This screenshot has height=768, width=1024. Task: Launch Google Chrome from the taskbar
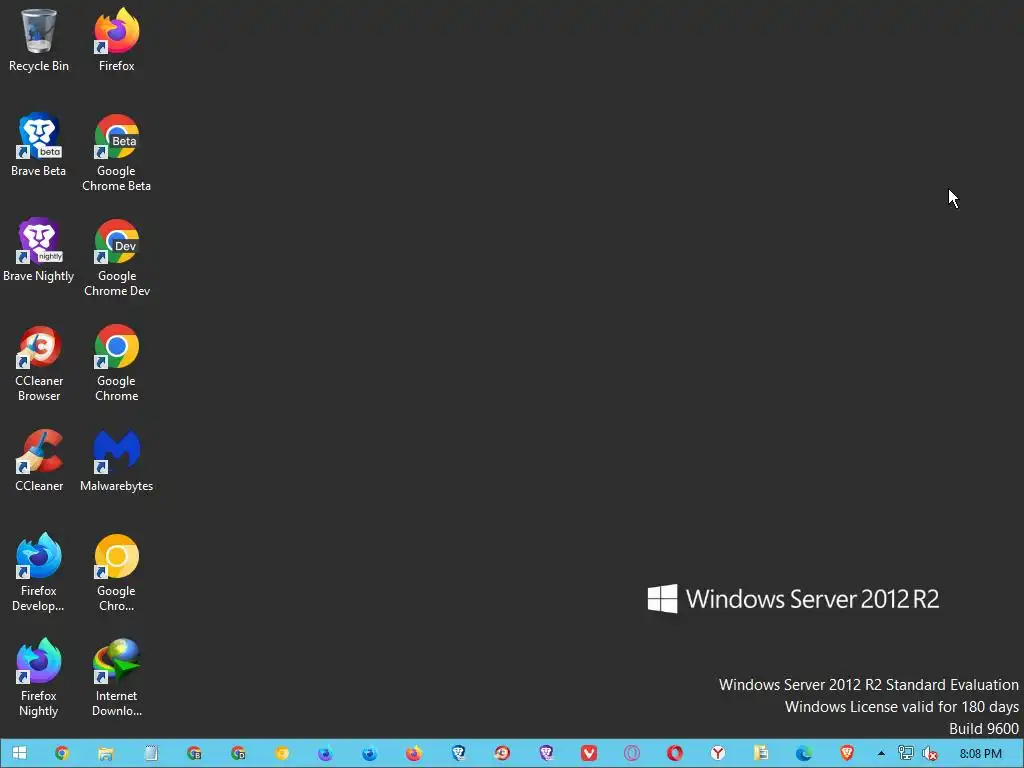coord(62,754)
